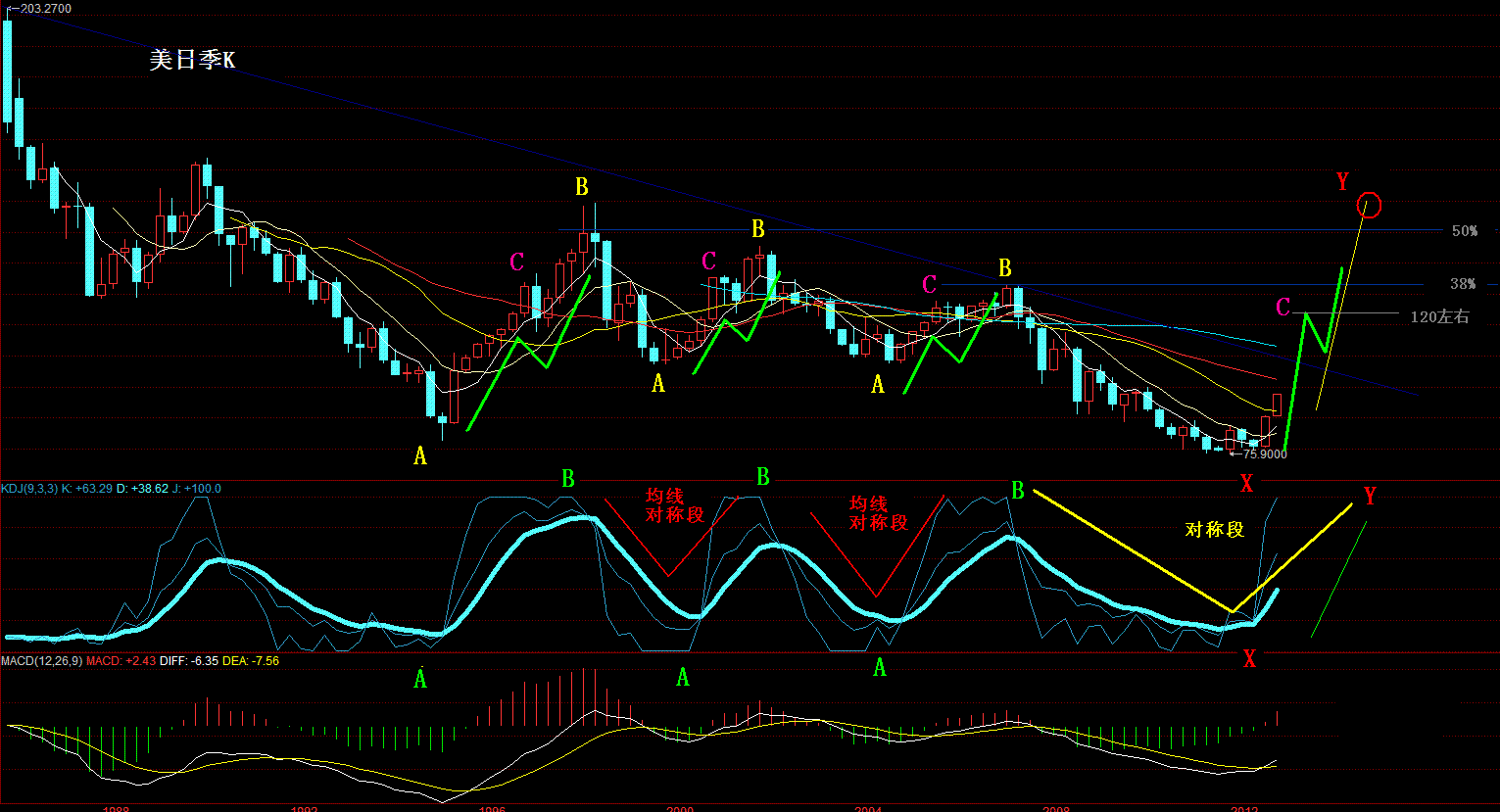Select the DEA: -7.56 value
1500x812 pixels.
(x=251, y=661)
